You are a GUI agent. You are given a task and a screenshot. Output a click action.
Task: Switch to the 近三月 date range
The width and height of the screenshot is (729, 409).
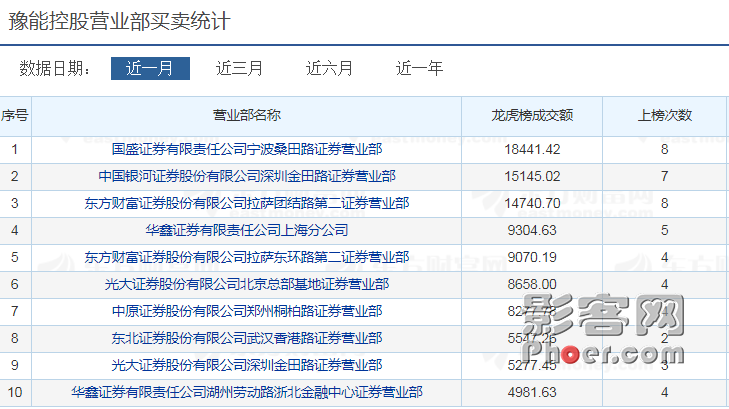pyautogui.click(x=239, y=68)
